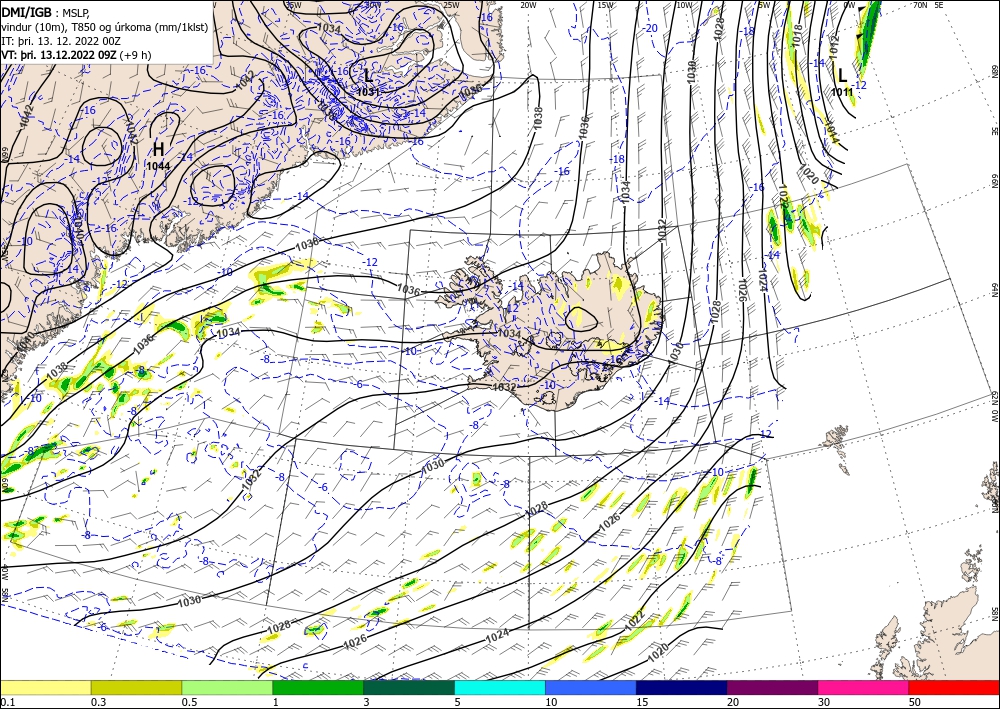This screenshot has height=709, width=1000.
Task: Click the '1031' low-pressure value
Action: 369,92
